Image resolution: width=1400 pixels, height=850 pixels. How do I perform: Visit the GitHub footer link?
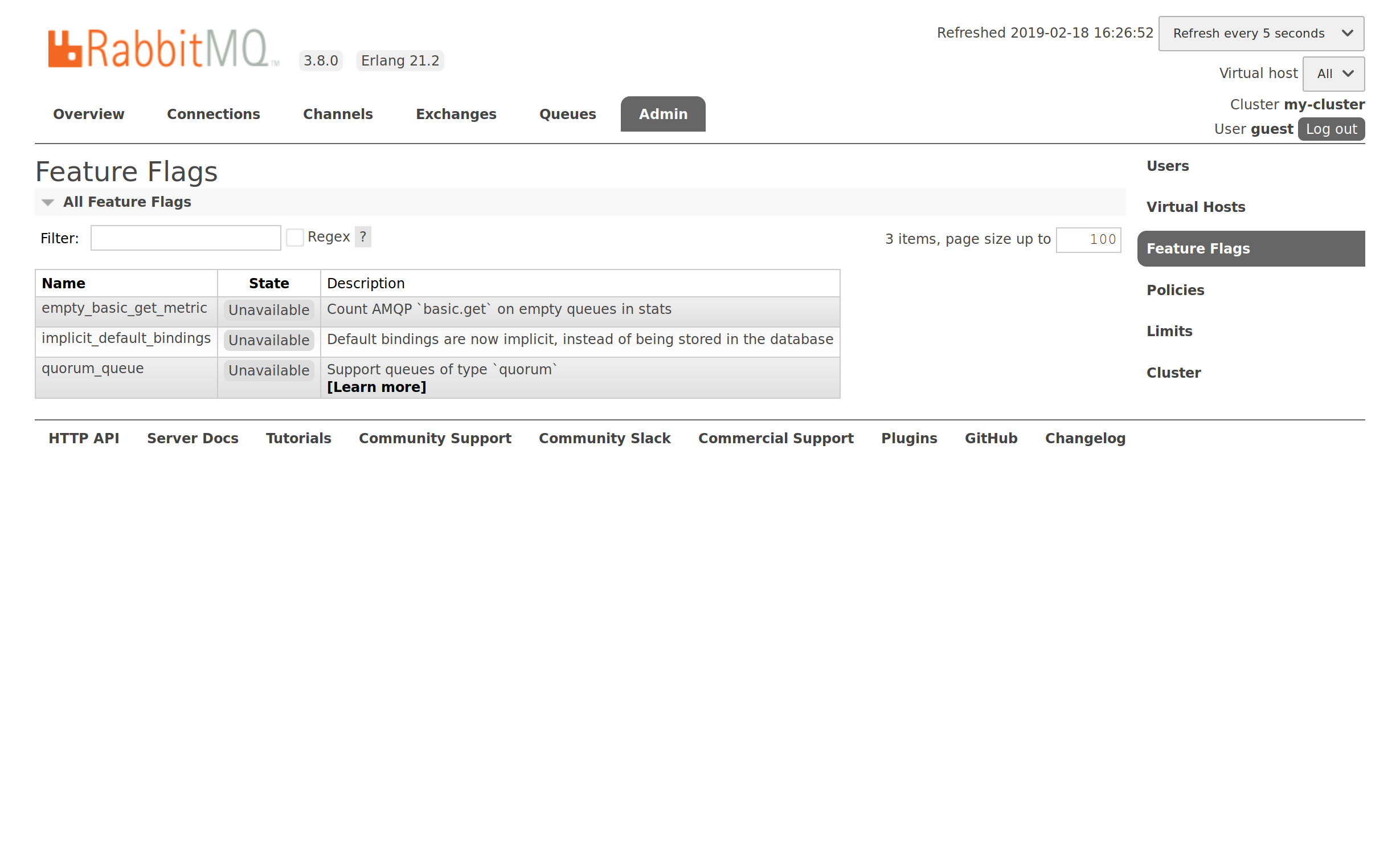[x=990, y=439]
